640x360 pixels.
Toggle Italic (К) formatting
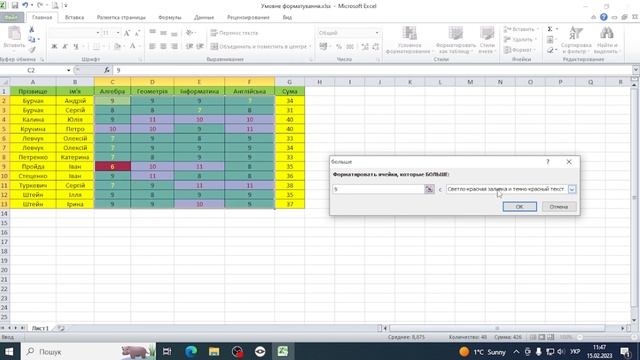(x=65, y=47)
